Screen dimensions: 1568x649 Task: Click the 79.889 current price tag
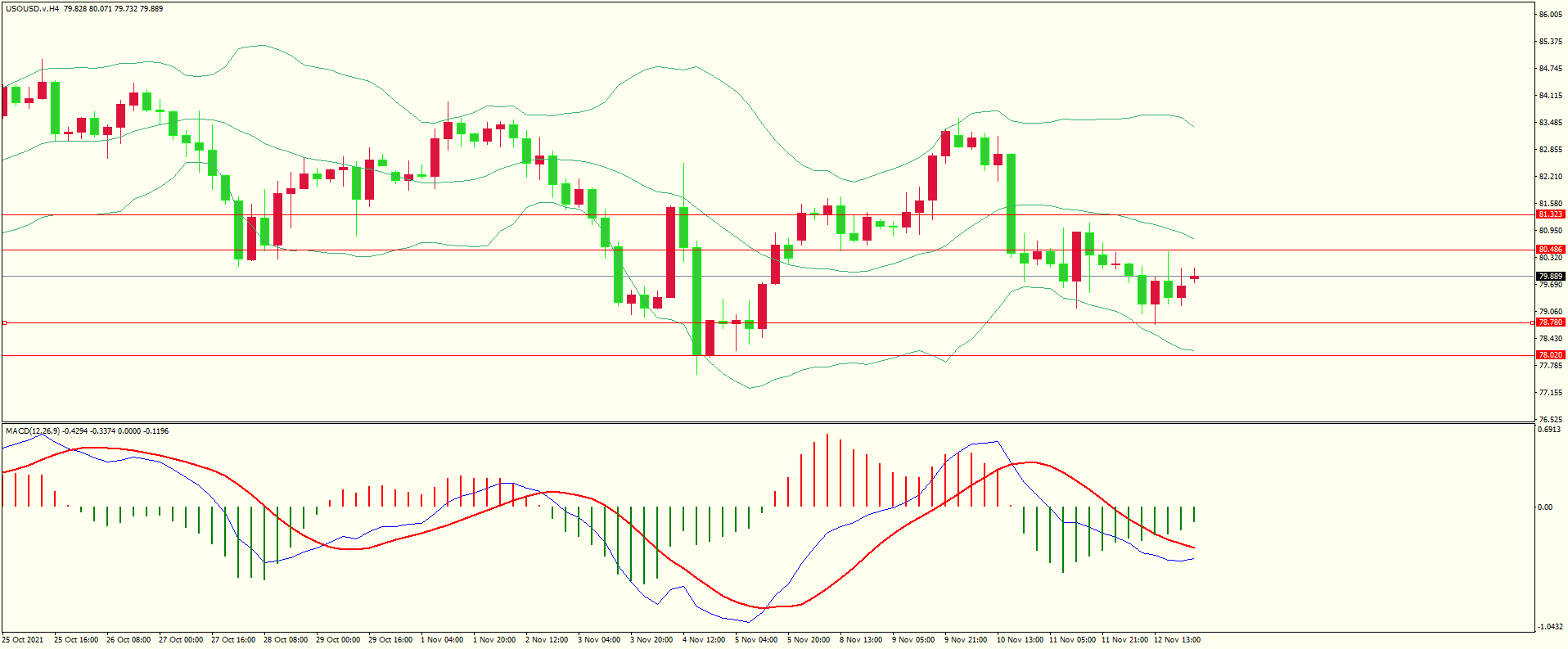(x=1550, y=277)
